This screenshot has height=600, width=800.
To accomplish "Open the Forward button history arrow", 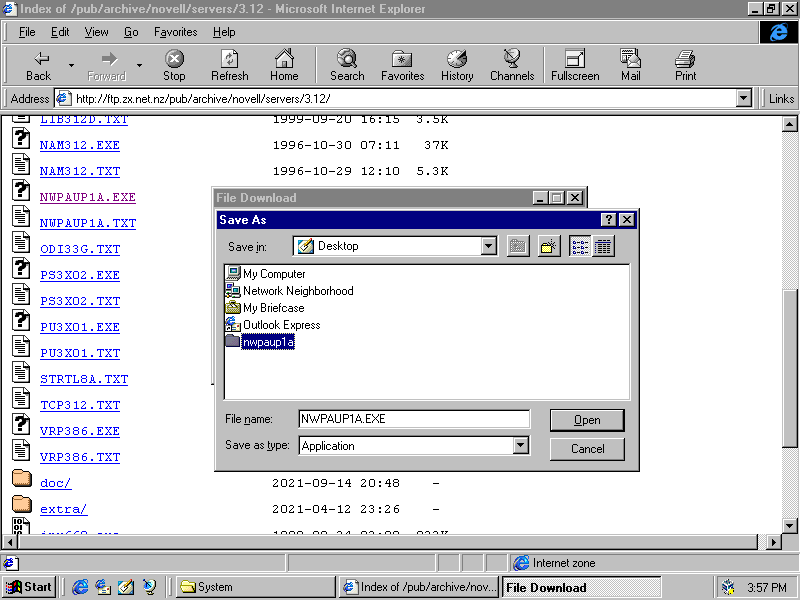I will pos(139,65).
